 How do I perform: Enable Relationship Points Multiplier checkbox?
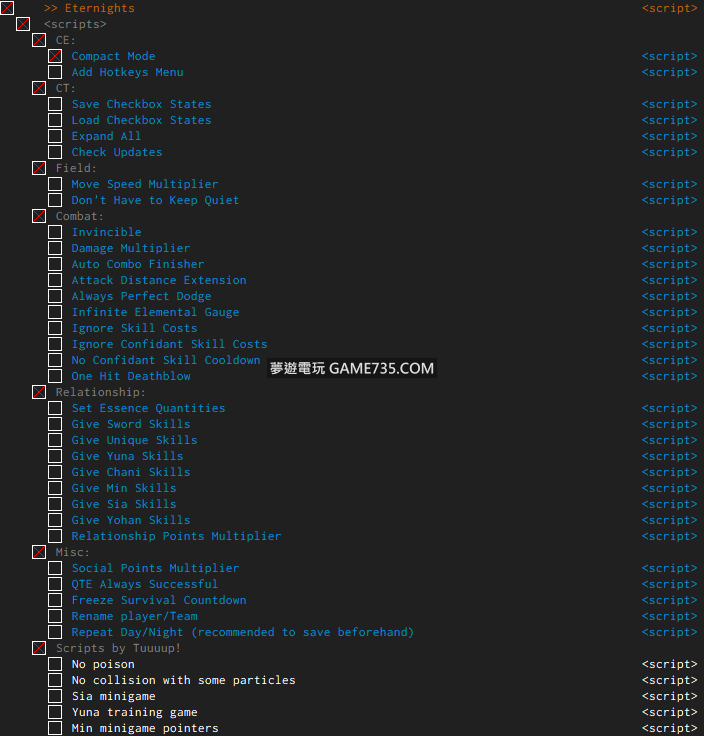coord(55,536)
